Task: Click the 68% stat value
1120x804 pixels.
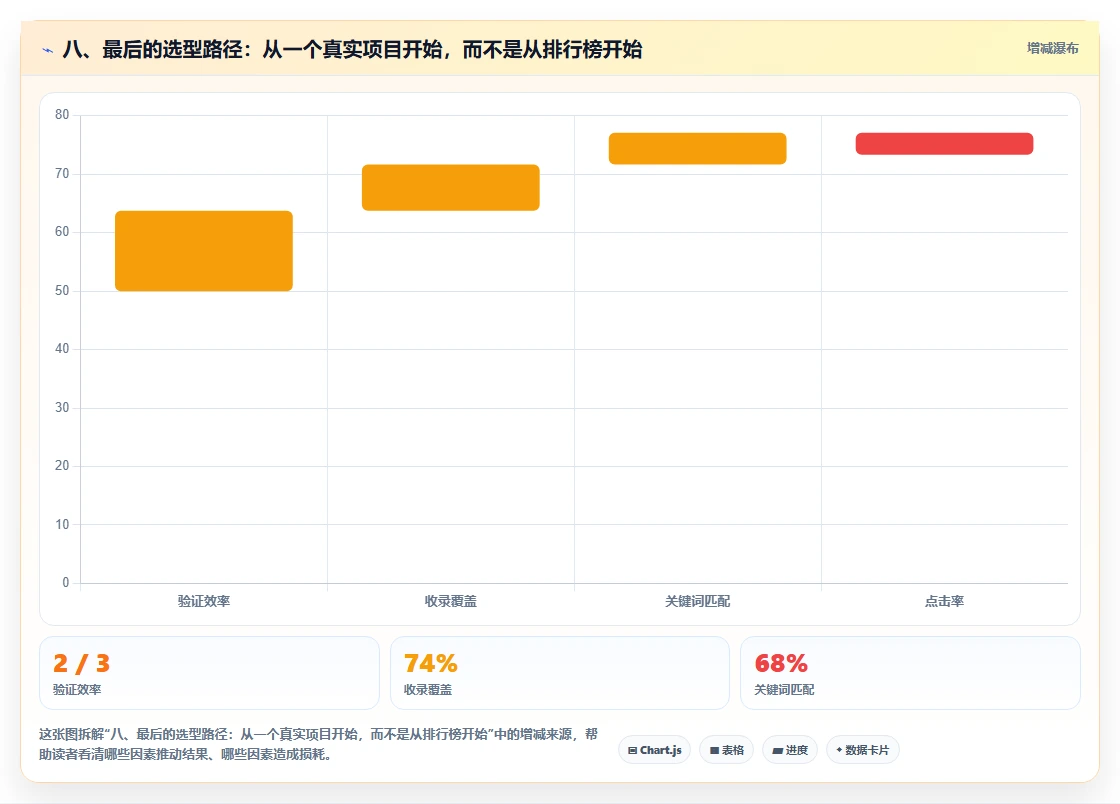Action: [x=781, y=663]
